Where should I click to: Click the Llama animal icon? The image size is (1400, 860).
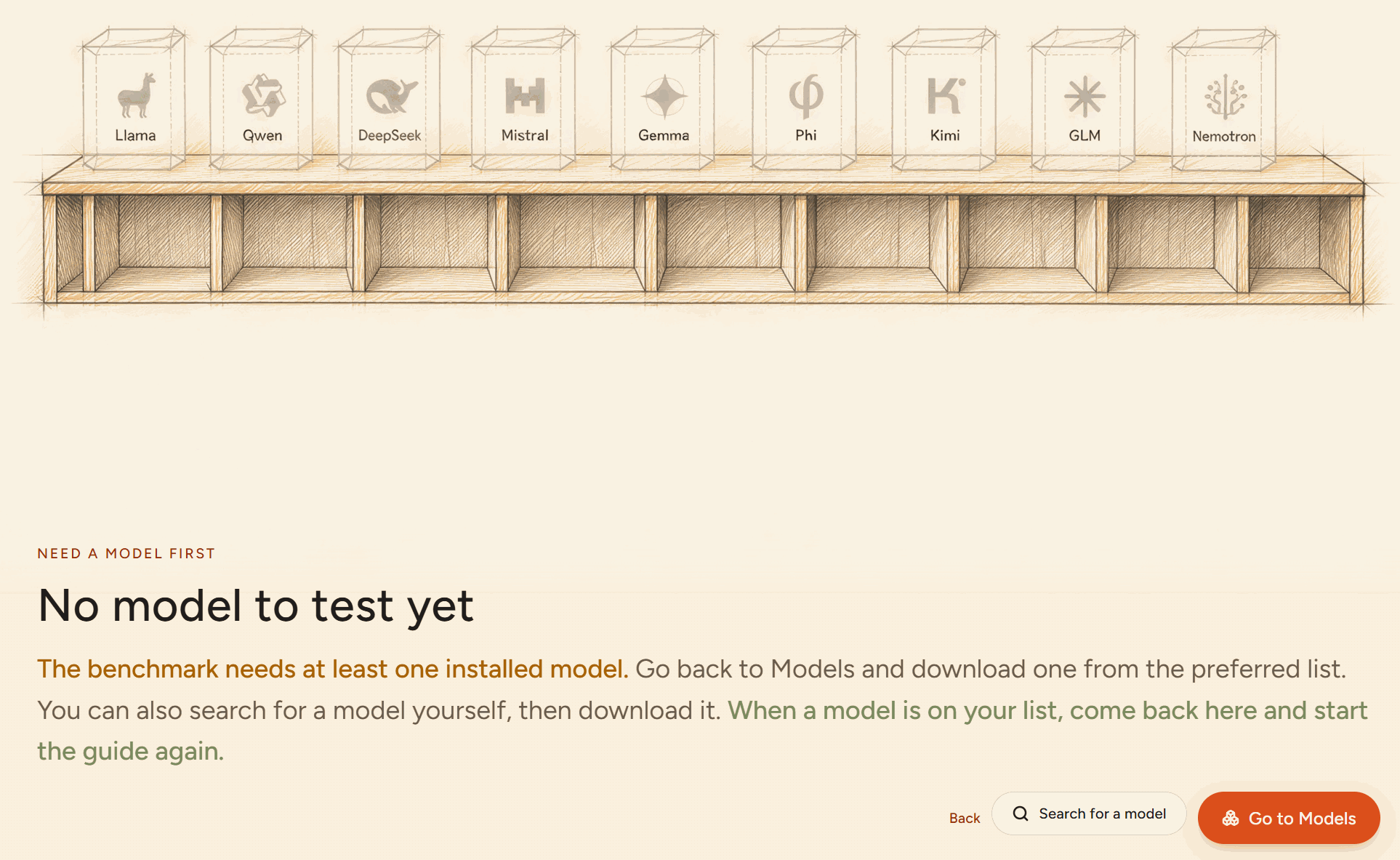point(137,95)
